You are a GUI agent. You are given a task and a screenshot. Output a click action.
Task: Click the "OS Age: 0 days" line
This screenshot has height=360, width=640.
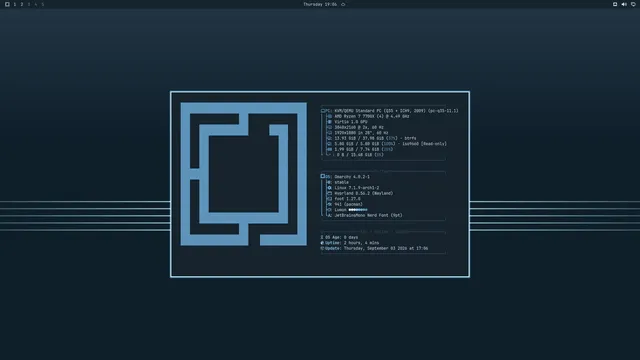click(x=339, y=237)
